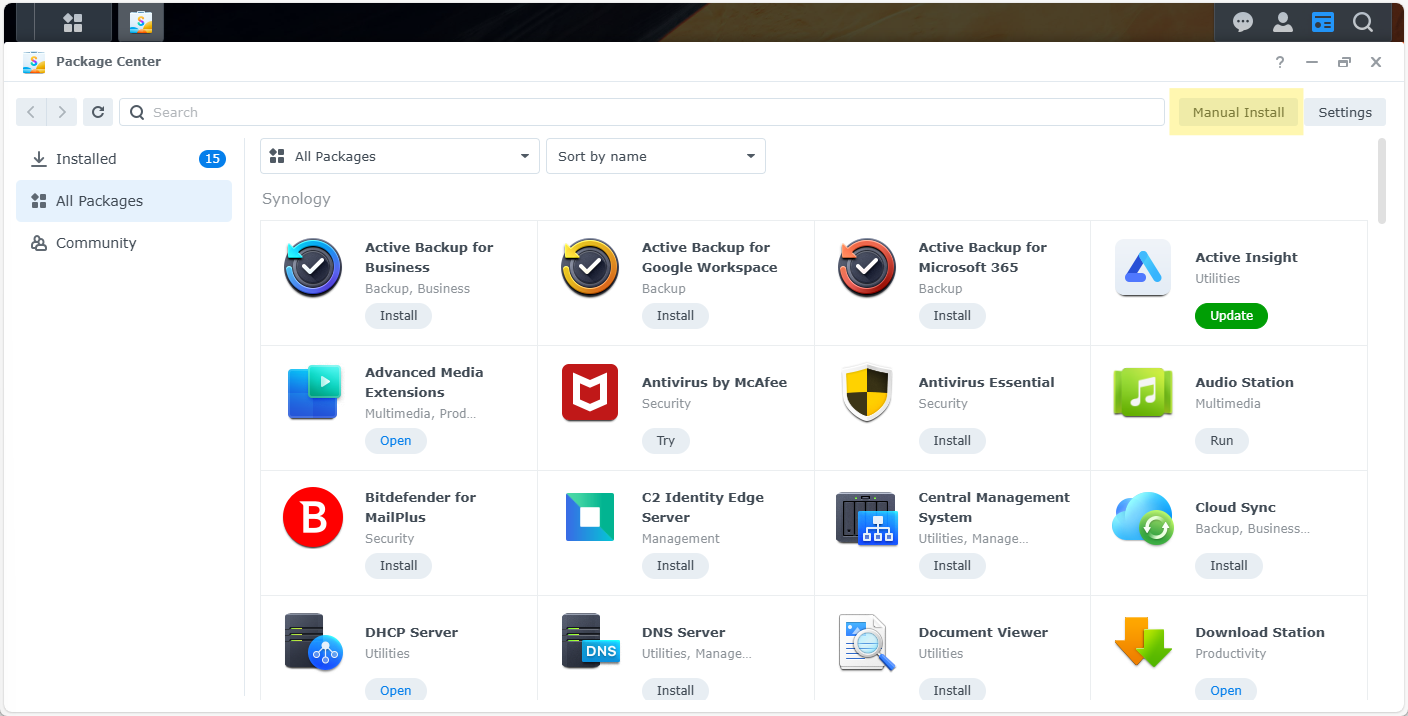The height and width of the screenshot is (716, 1408).
Task: Refresh the package list
Action: [x=98, y=112]
